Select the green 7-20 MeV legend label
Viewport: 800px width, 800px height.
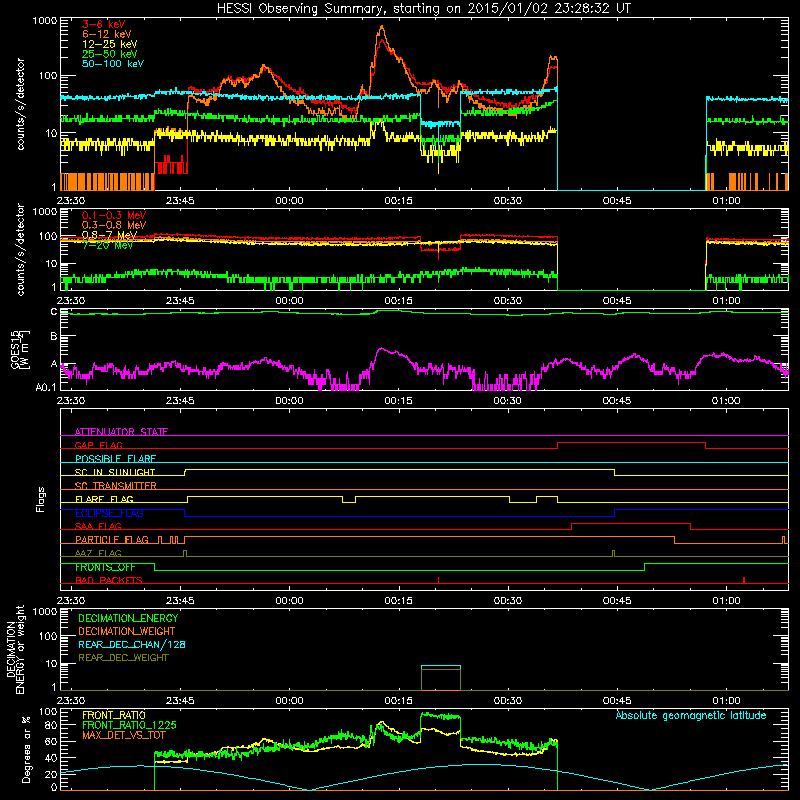[x=108, y=245]
